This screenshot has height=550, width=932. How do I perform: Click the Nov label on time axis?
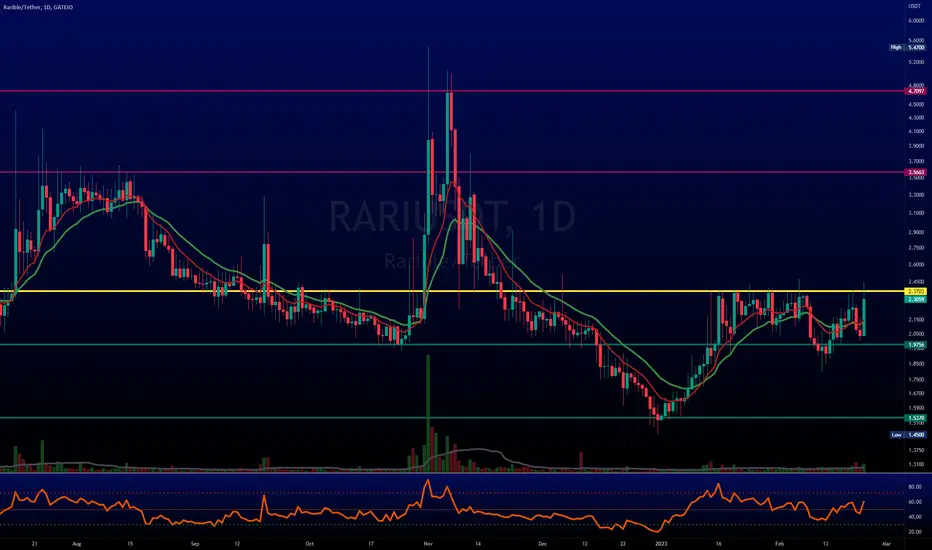tap(428, 543)
